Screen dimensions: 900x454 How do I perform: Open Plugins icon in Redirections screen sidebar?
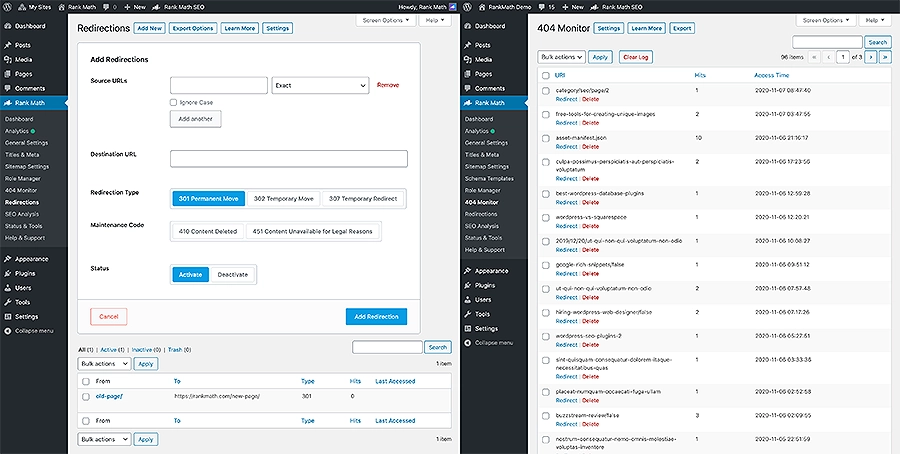pyautogui.click(x=8, y=271)
